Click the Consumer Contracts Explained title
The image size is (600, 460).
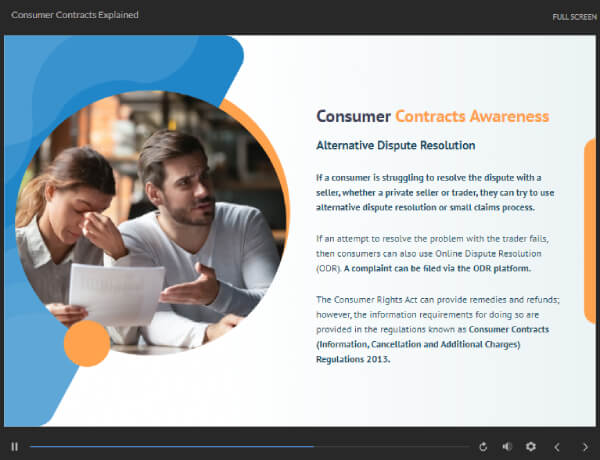pyautogui.click(x=75, y=15)
